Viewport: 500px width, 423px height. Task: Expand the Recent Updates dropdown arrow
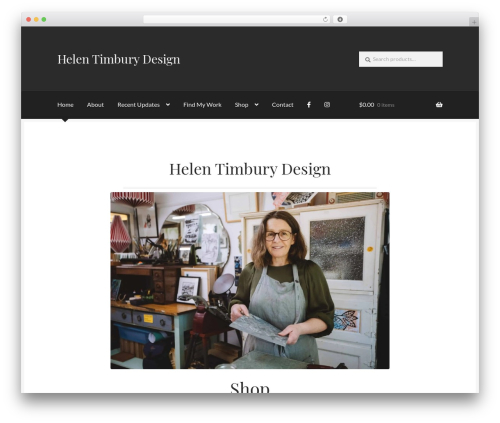coord(168,105)
